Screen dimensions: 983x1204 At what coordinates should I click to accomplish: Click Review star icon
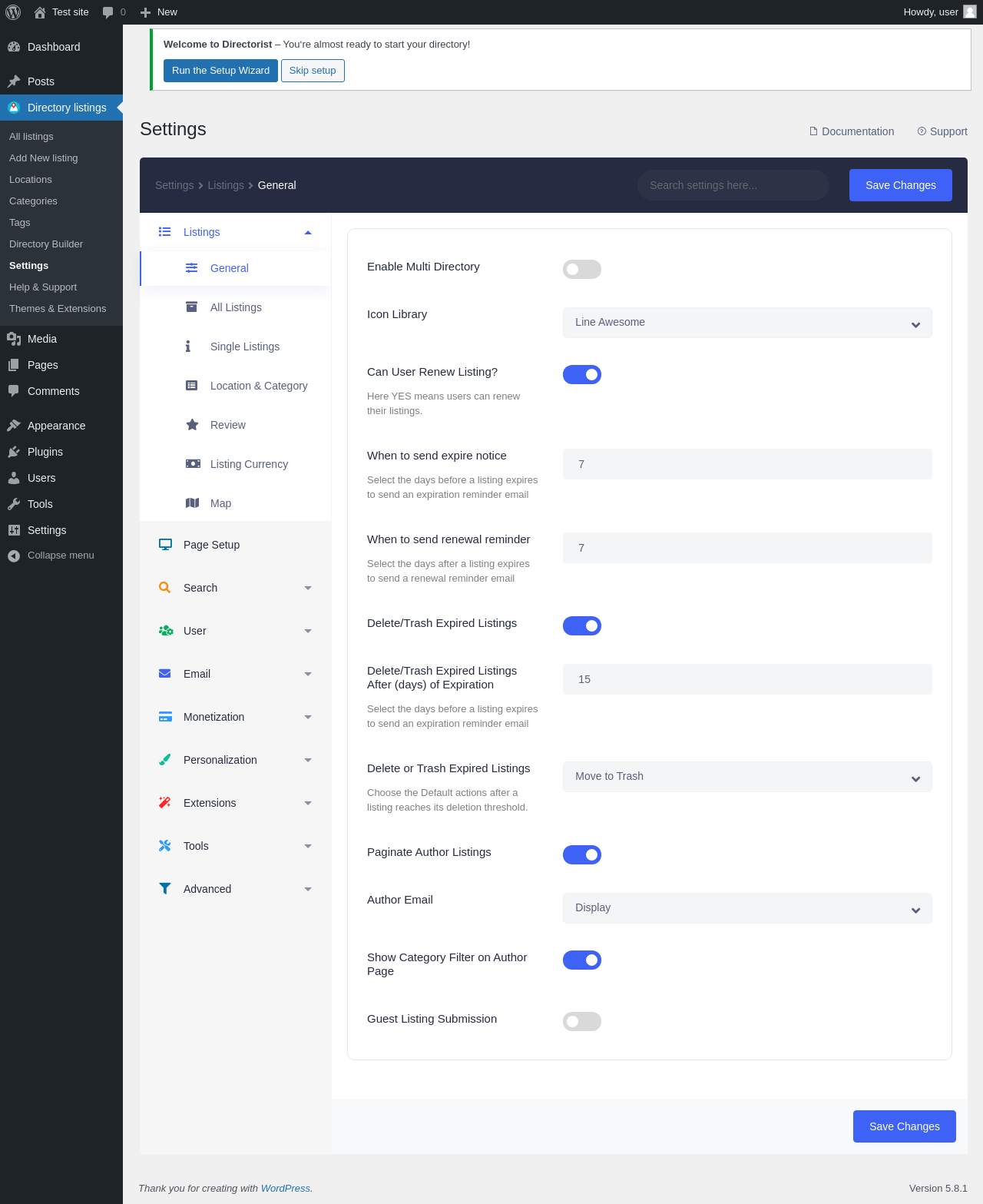click(193, 425)
